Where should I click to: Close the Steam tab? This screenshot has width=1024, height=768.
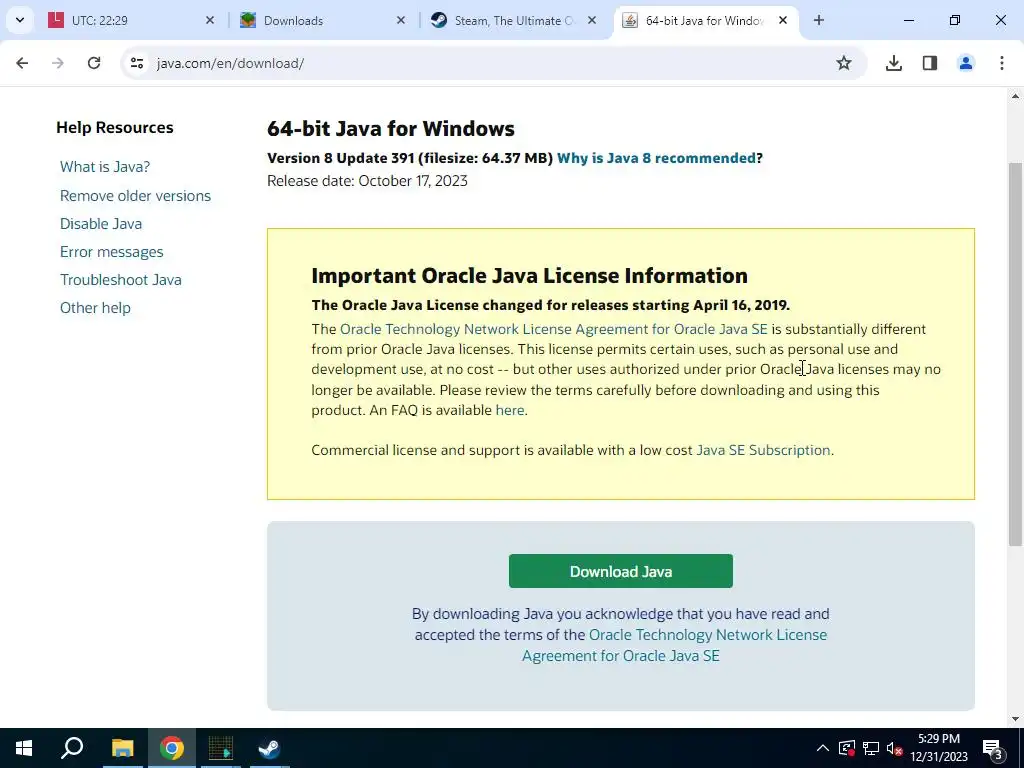click(x=592, y=20)
